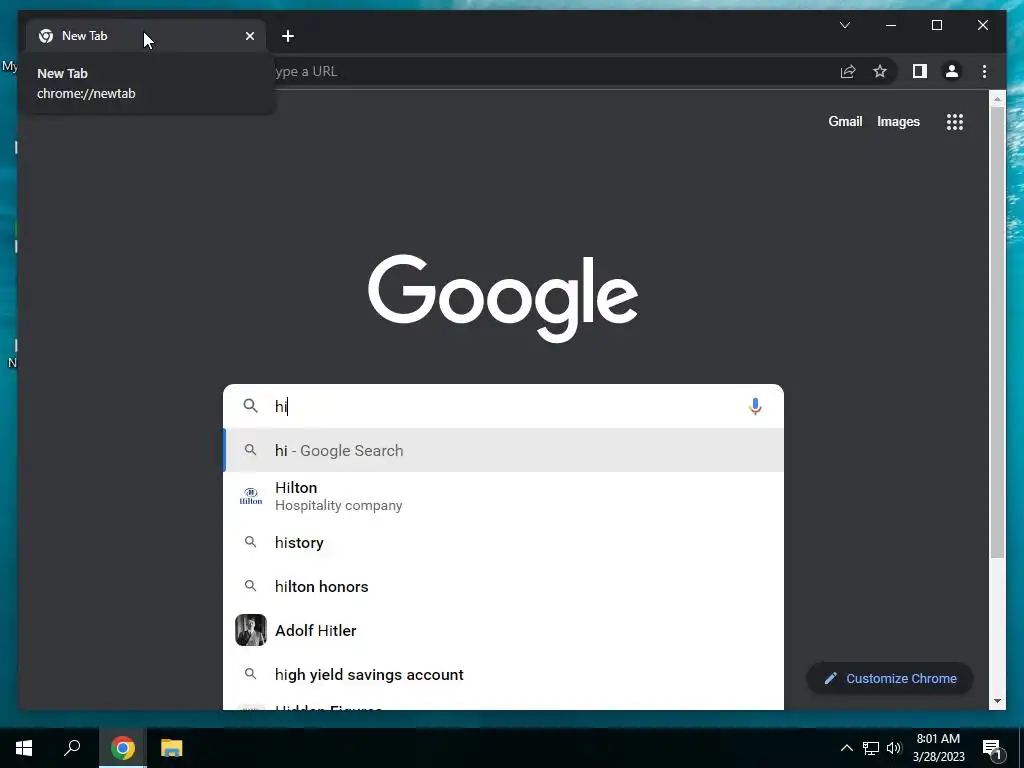Pick the 'history' suggestion
1024x768 pixels.
[503, 543]
